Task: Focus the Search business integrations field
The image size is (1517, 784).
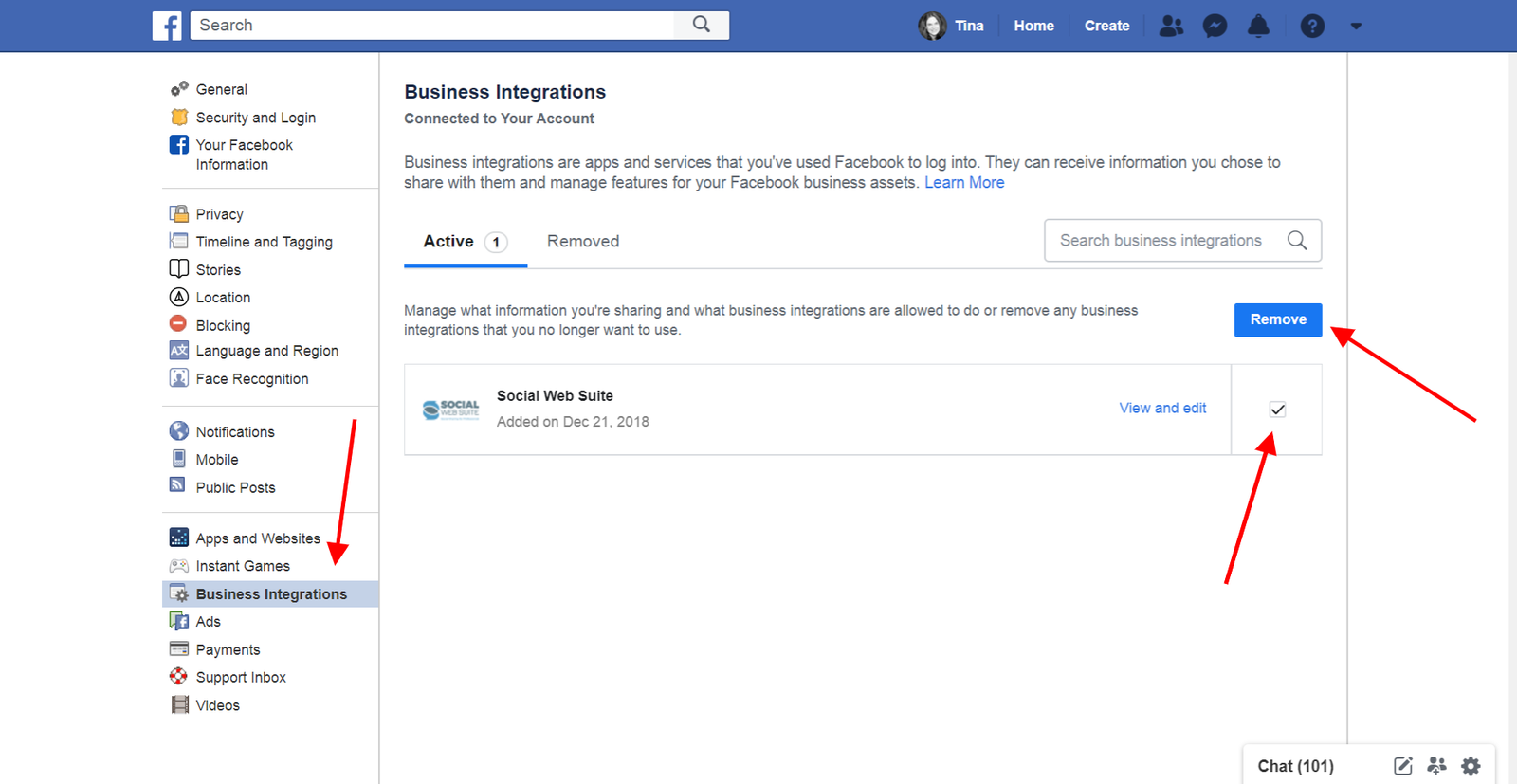Action: 1182,241
